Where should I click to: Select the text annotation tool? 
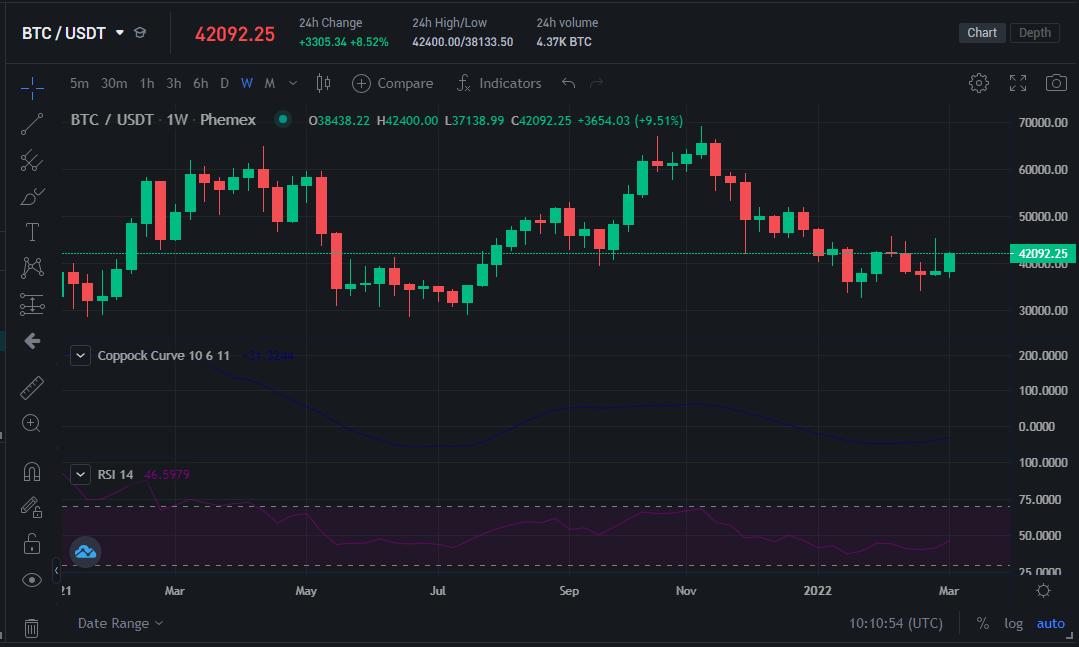[31, 231]
